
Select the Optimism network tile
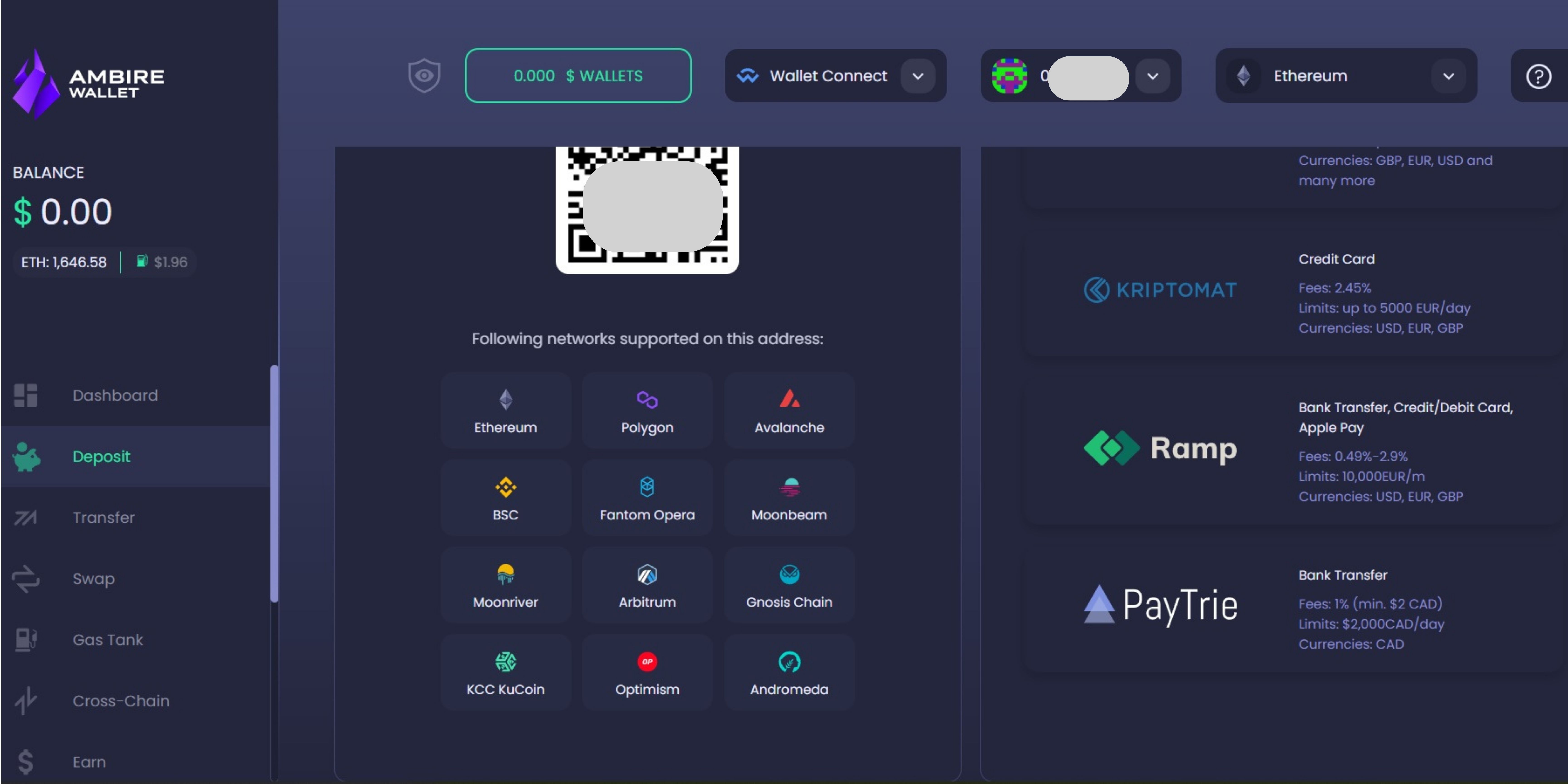tap(647, 672)
